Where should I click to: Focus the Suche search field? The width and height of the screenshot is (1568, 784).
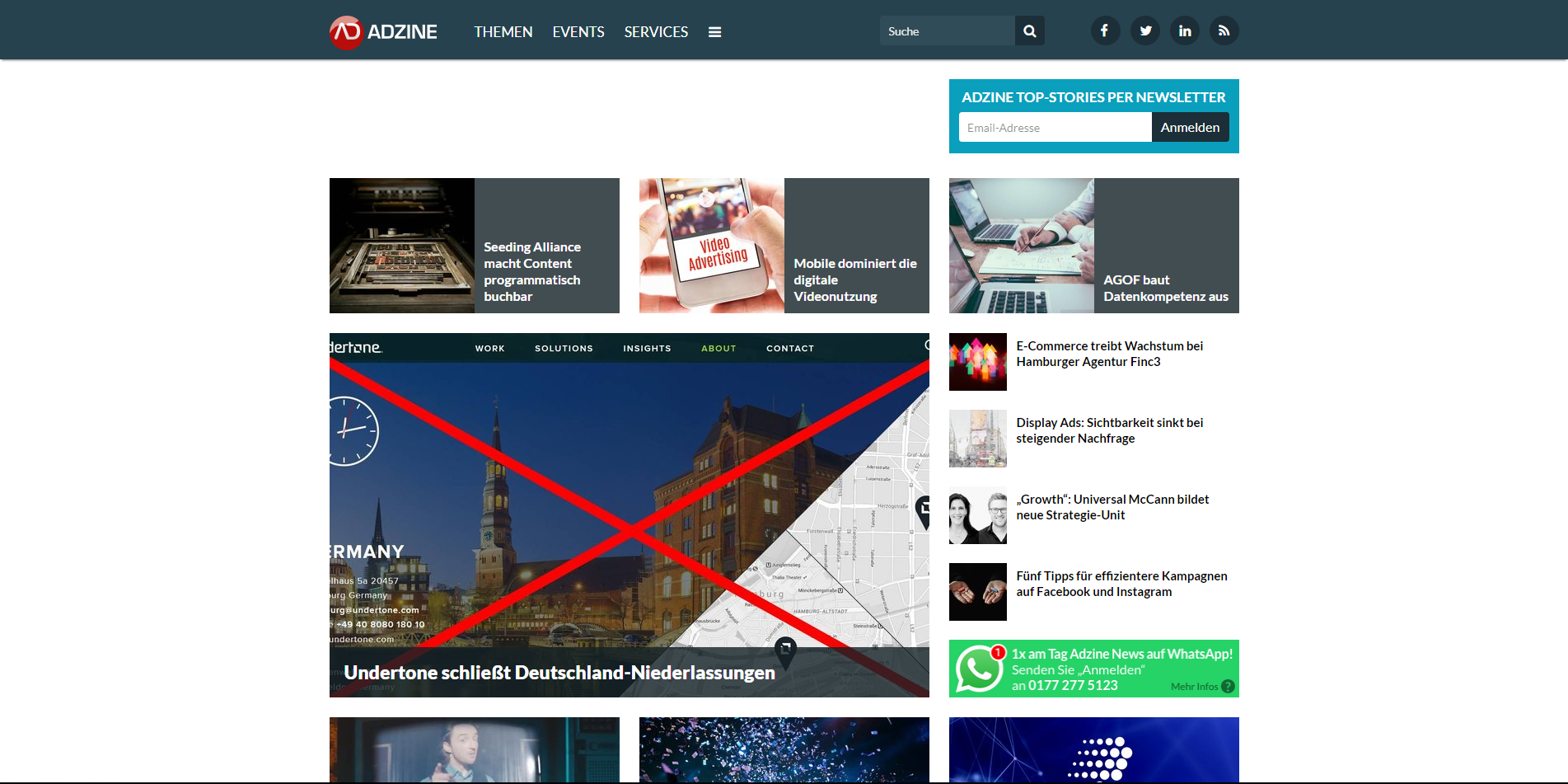[948, 31]
